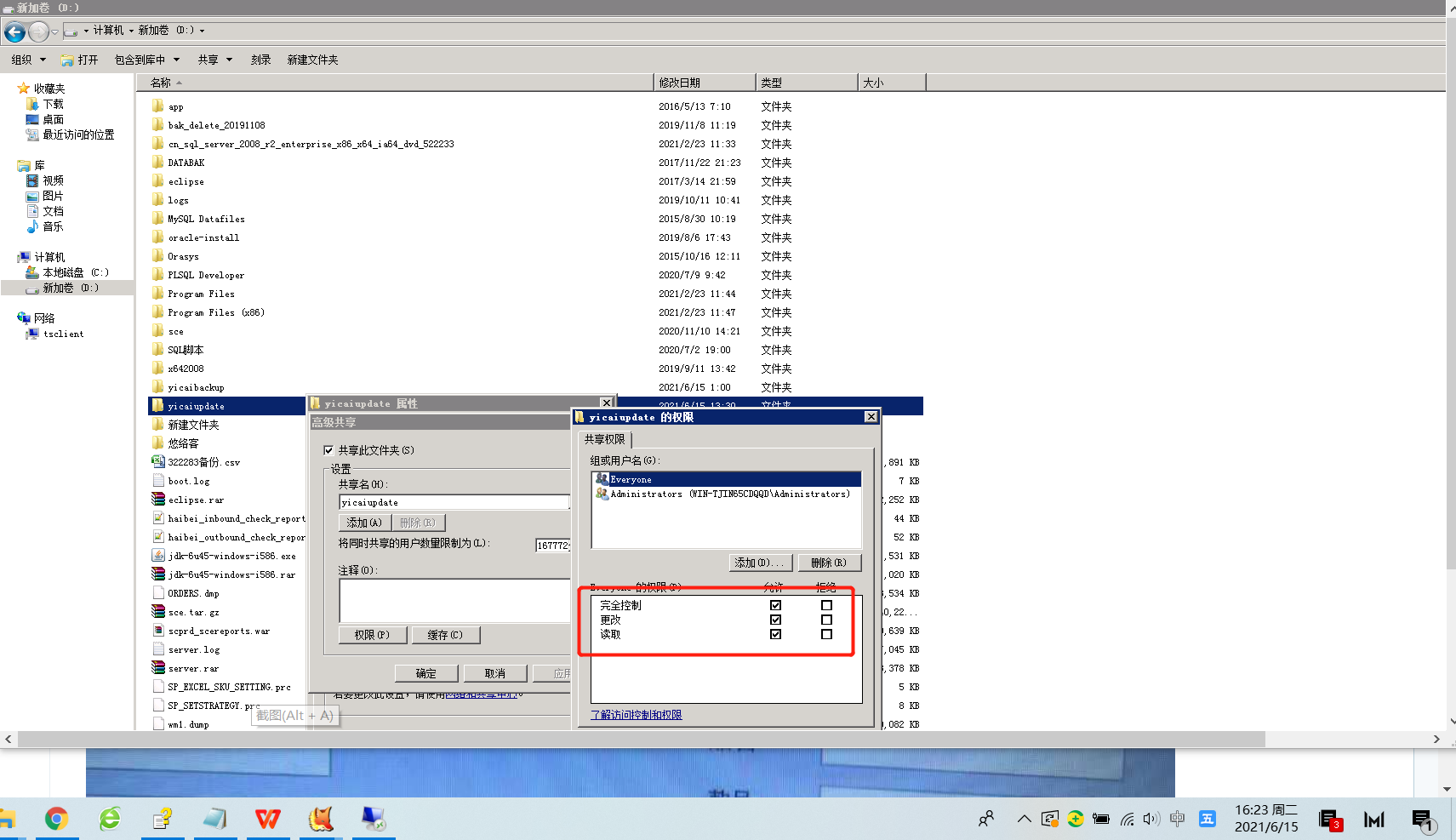
Task: Click the 共享名 input field
Action: pos(453,502)
